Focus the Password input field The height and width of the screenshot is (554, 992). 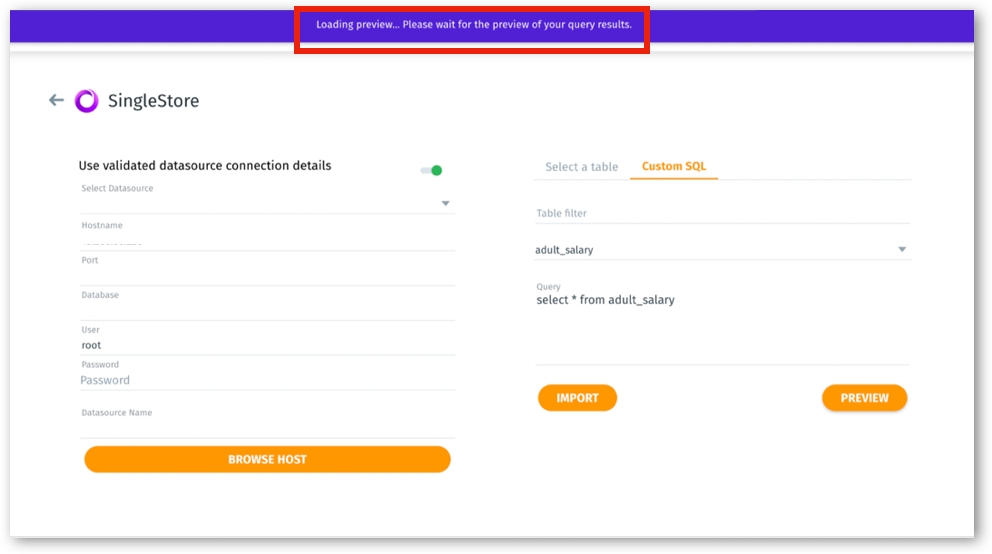(267, 380)
